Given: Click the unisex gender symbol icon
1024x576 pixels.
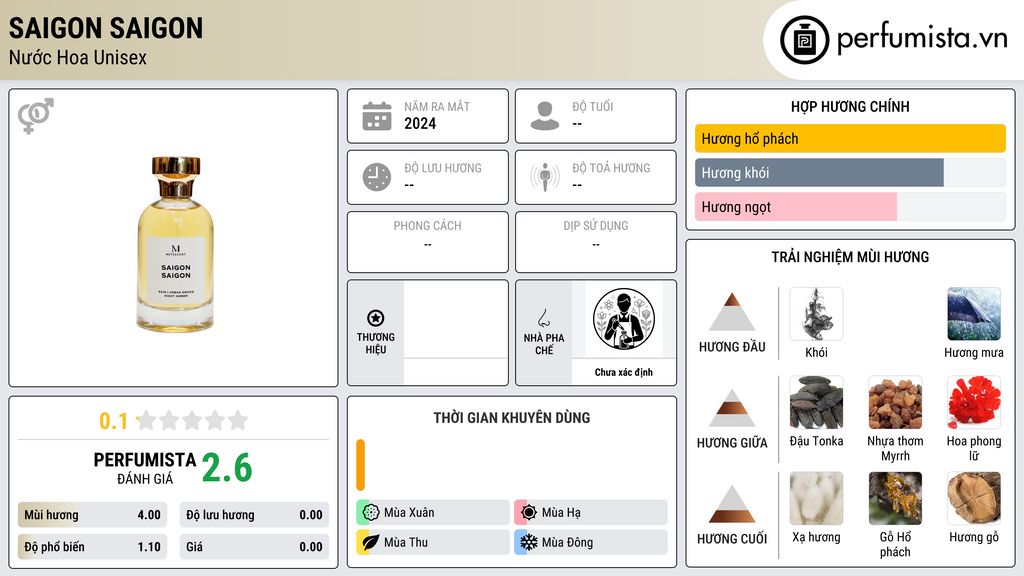Looking at the screenshot, I should point(36,116).
